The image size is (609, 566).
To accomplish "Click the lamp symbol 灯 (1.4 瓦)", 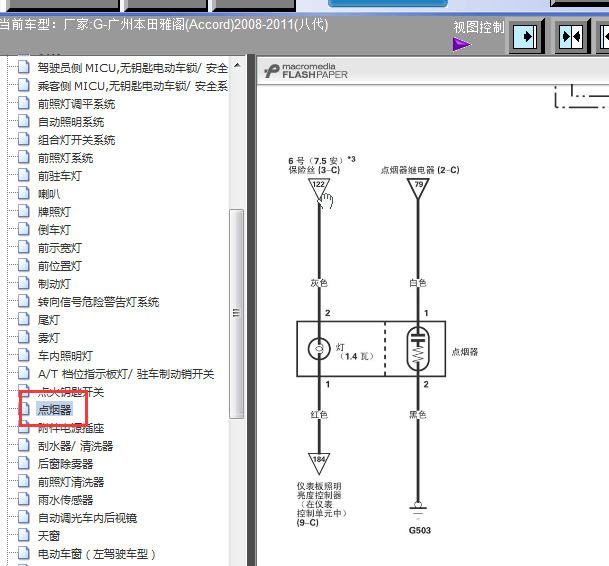I will tap(319, 348).
